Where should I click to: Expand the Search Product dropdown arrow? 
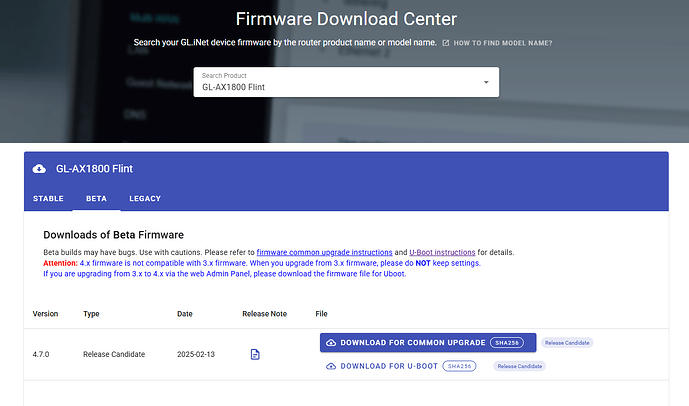[486, 82]
